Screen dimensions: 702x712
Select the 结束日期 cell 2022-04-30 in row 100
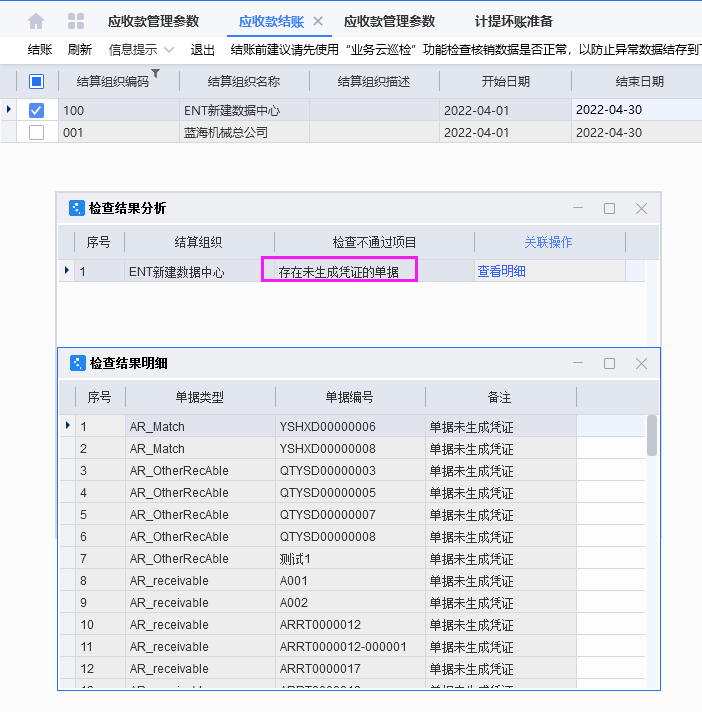click(609, 110)
